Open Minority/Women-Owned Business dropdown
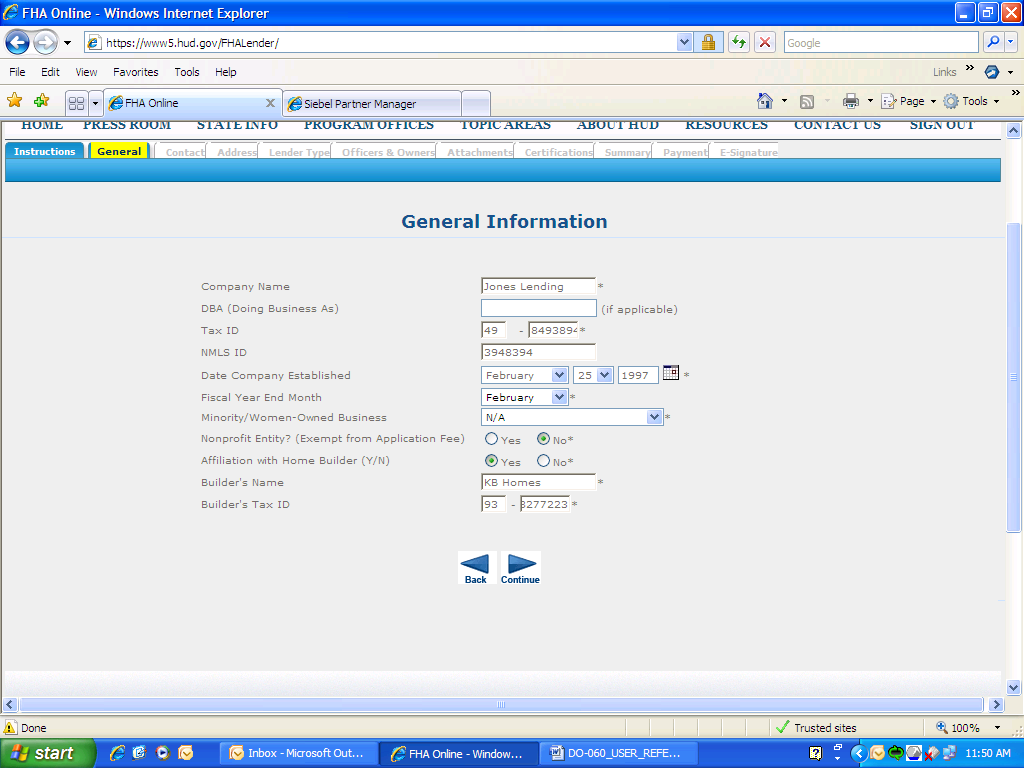 pyautogui.click(x=654, y=417)
